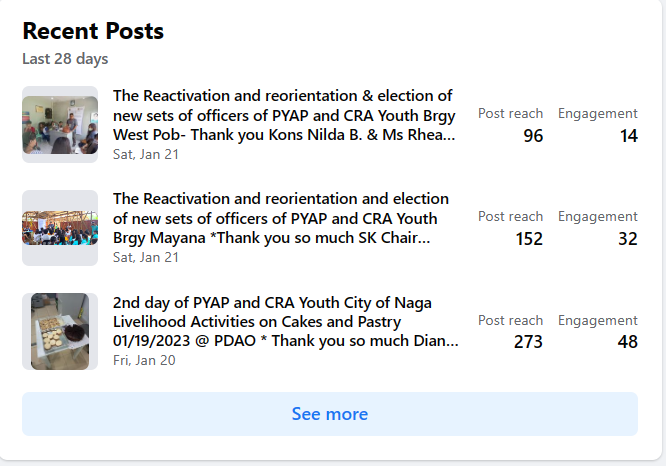Viewport: 666px width, 466px height.
Task: Select the post reach value 152
Action: [528, 239]
